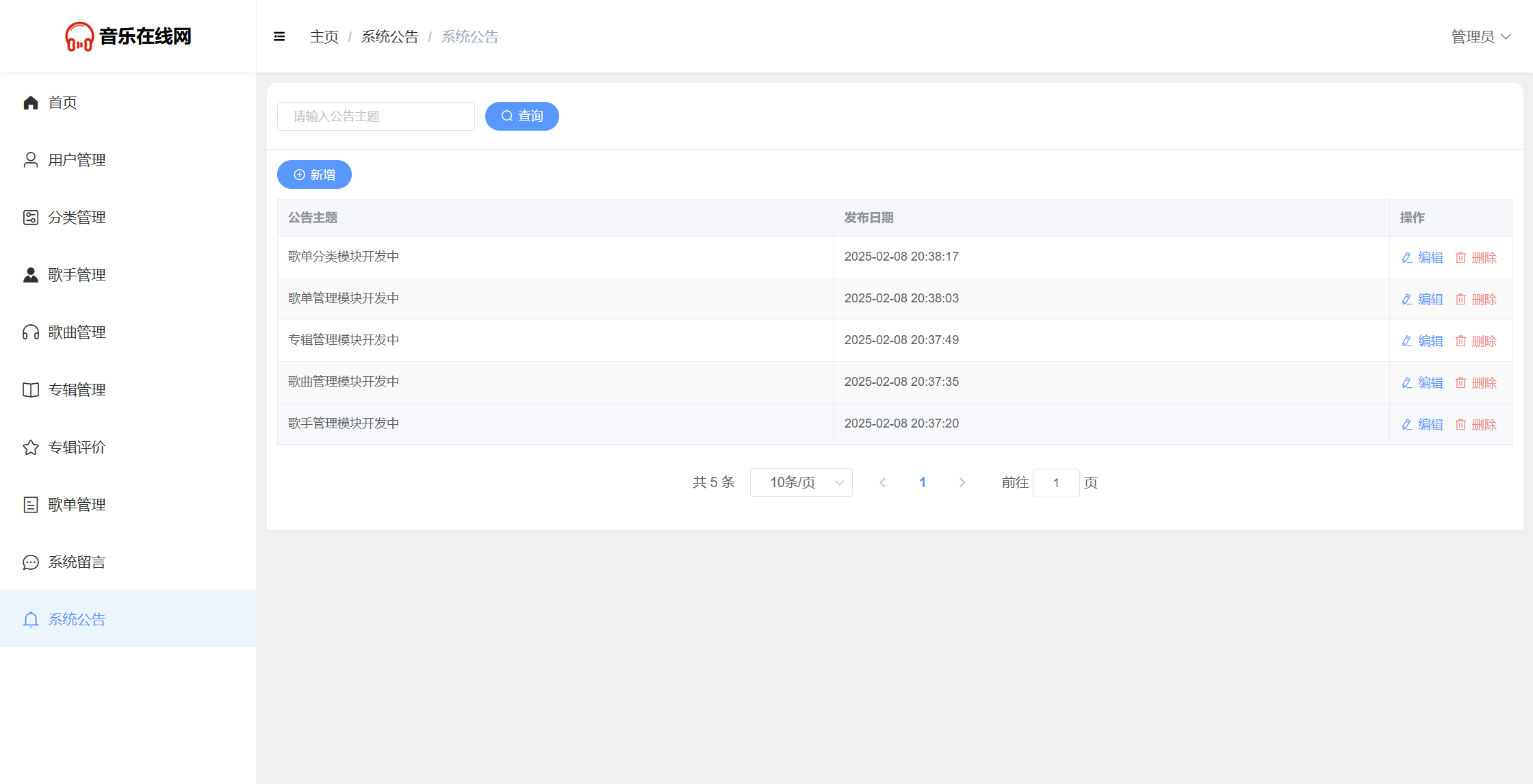Click the trash icon in 歌单分类模块开发中 row
This screenshot has height=784, width=1533.
pos(1460,257)
